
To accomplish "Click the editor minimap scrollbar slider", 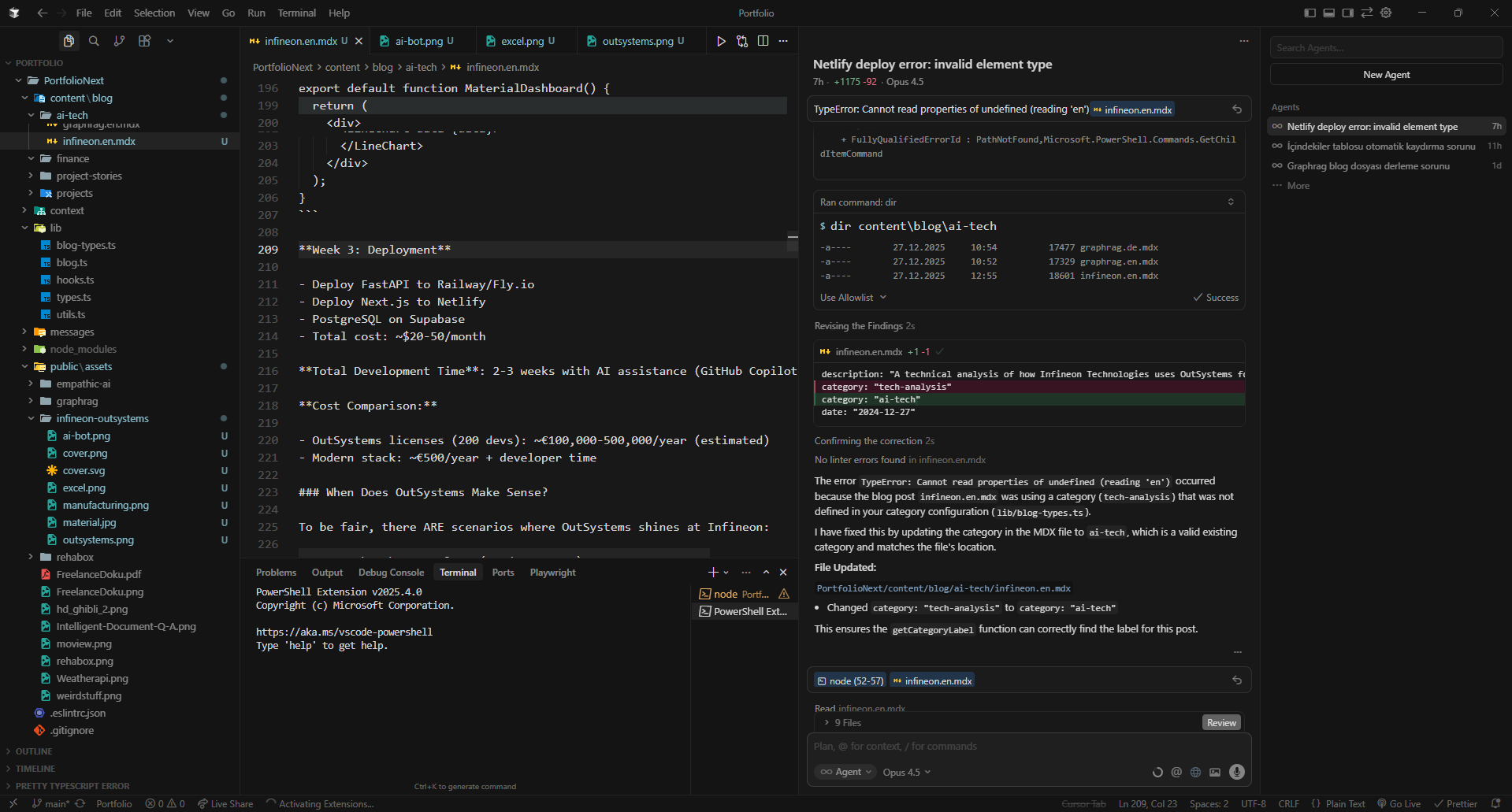I will (792, 242).
